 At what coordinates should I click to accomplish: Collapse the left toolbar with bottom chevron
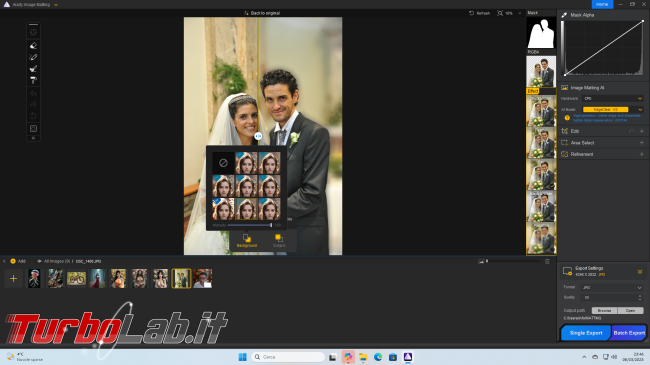[x=34, y=138]
